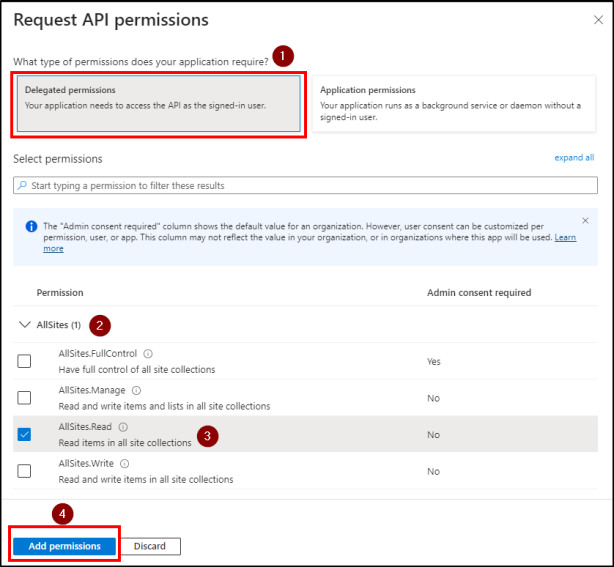This screenshot has height=567, width=614.
Task: Click the Request API permissions title
Action: click(x=111, y=20)
